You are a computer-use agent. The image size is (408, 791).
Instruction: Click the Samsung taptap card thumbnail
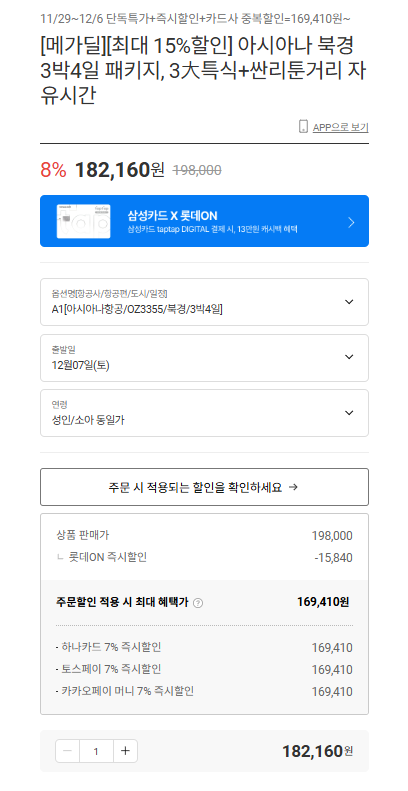[x=83, y=221]
